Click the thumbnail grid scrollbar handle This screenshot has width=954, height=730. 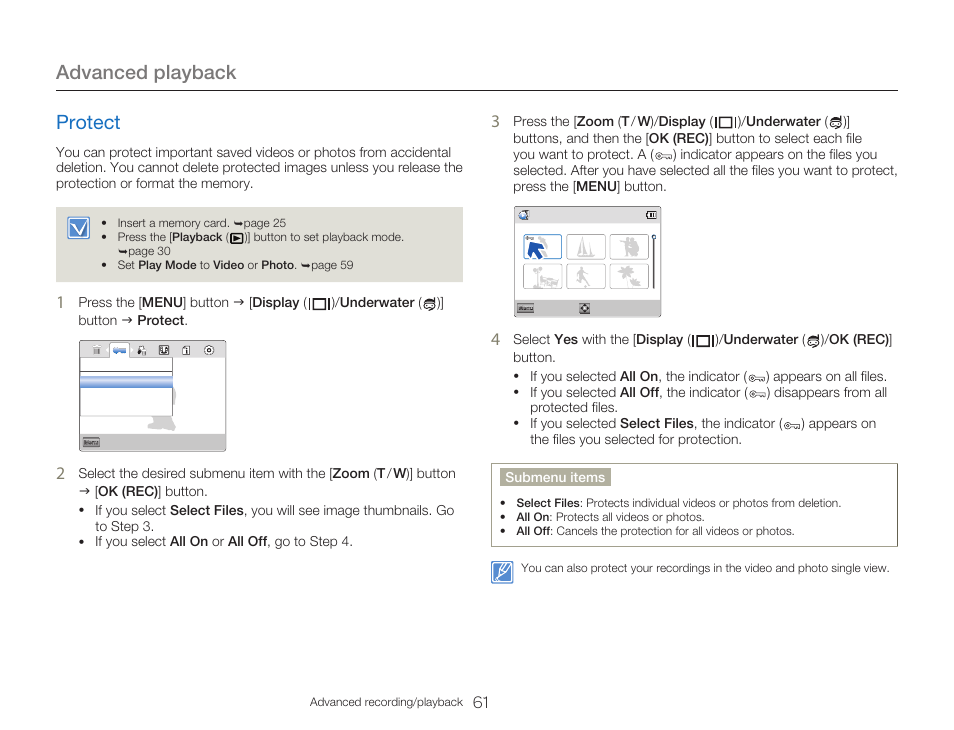[x=654, y=237]
